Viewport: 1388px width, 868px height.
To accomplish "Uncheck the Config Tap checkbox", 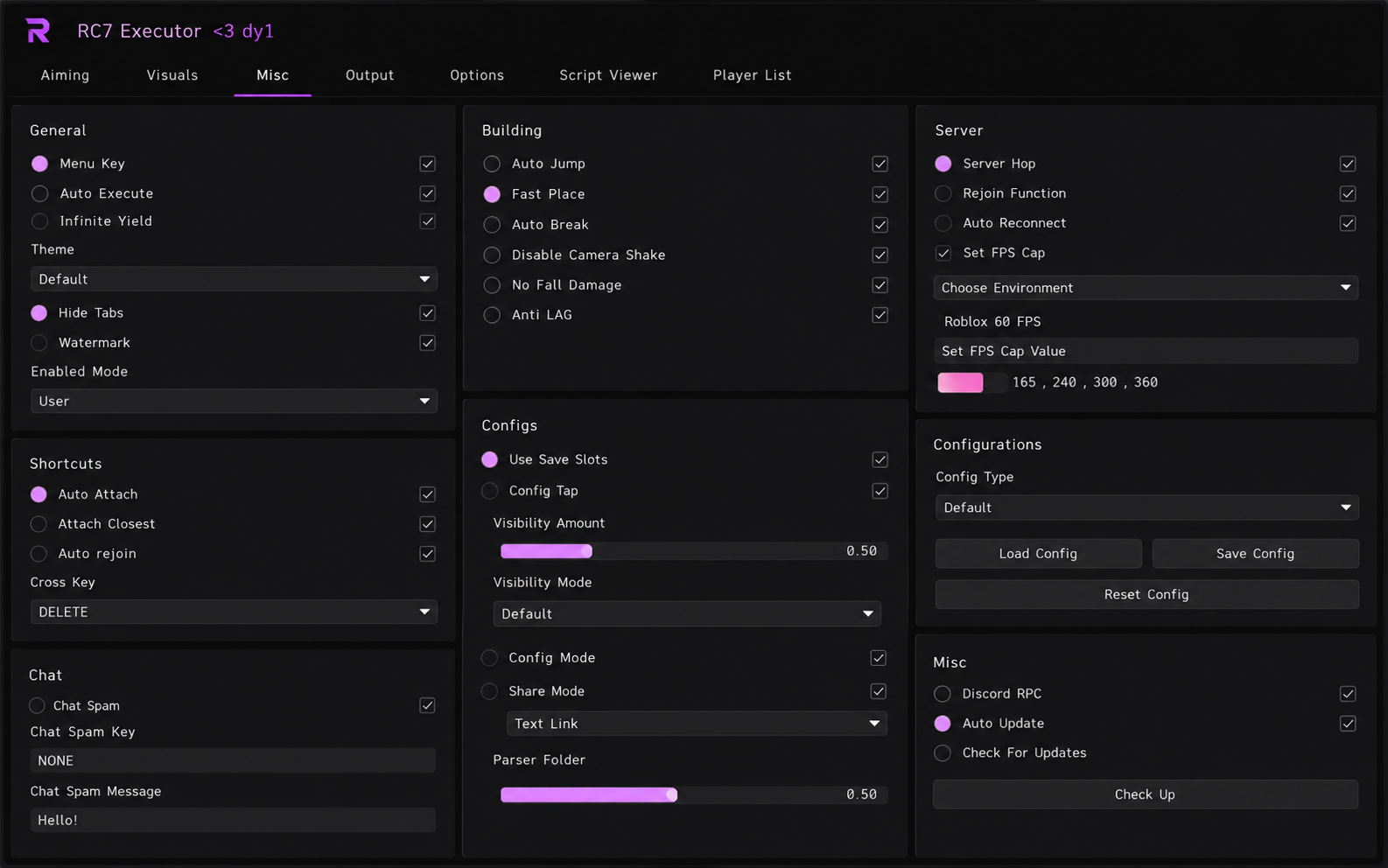I will 880,491.
